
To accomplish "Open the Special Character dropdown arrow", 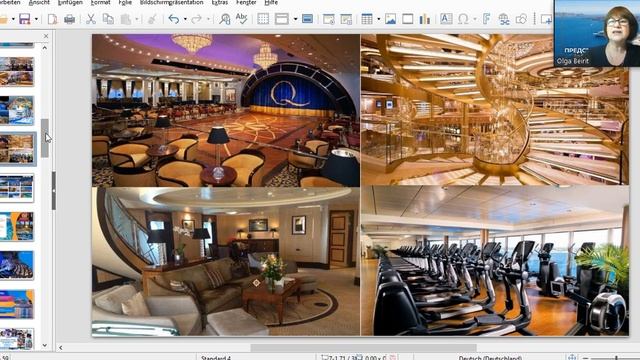I will coord(474,19).
